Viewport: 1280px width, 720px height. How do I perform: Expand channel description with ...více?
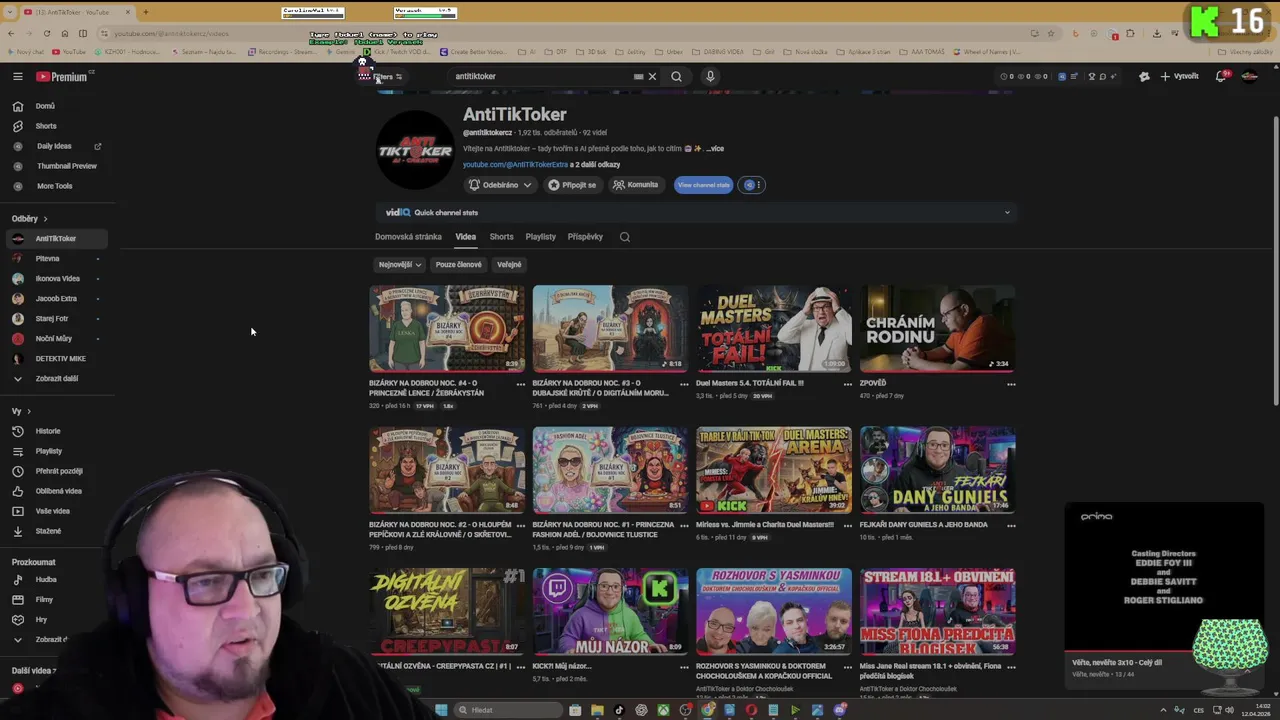(714, 148)
